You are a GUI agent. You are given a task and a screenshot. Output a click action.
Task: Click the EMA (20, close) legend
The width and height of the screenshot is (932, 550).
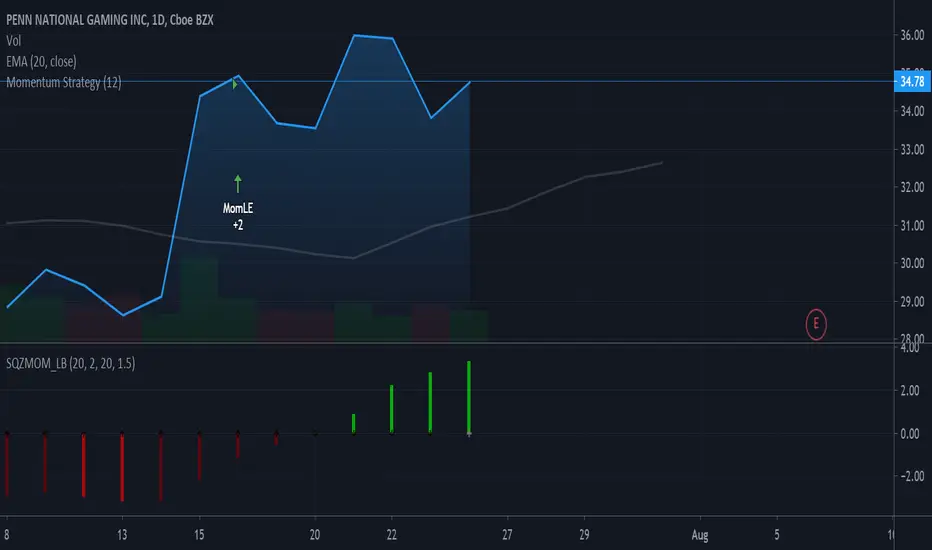click(x=41, y=61)
